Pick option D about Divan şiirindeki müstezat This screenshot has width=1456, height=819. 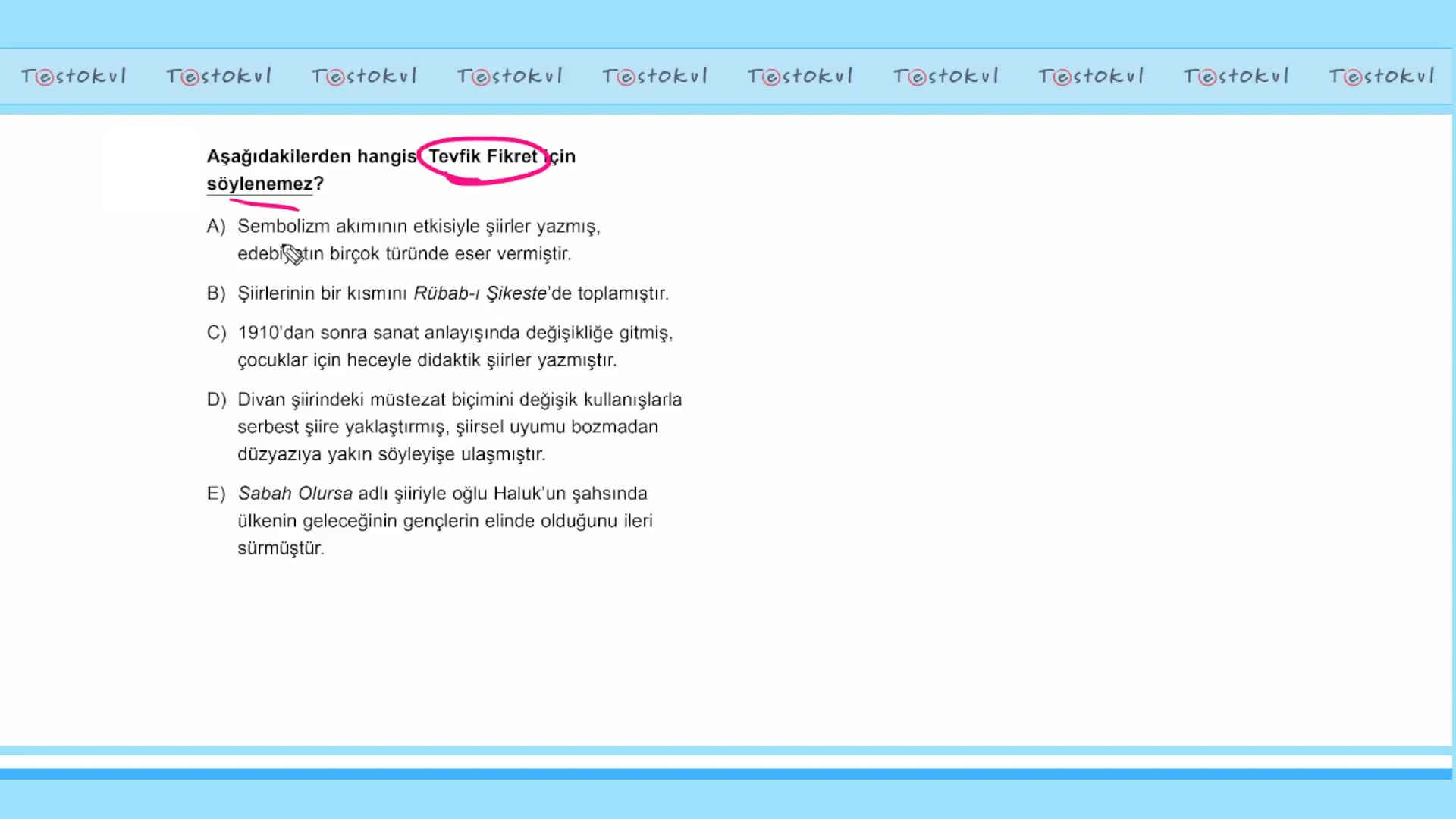pos(444,426)
